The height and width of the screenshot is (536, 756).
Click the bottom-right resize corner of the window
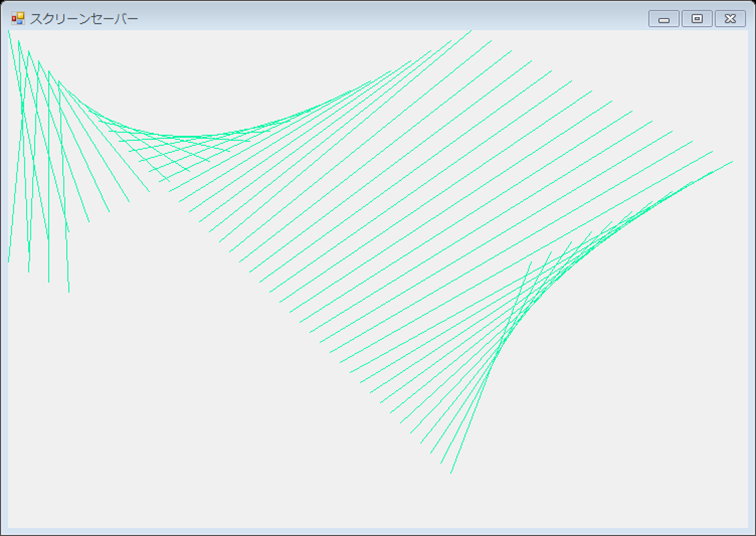coord(752,532)
